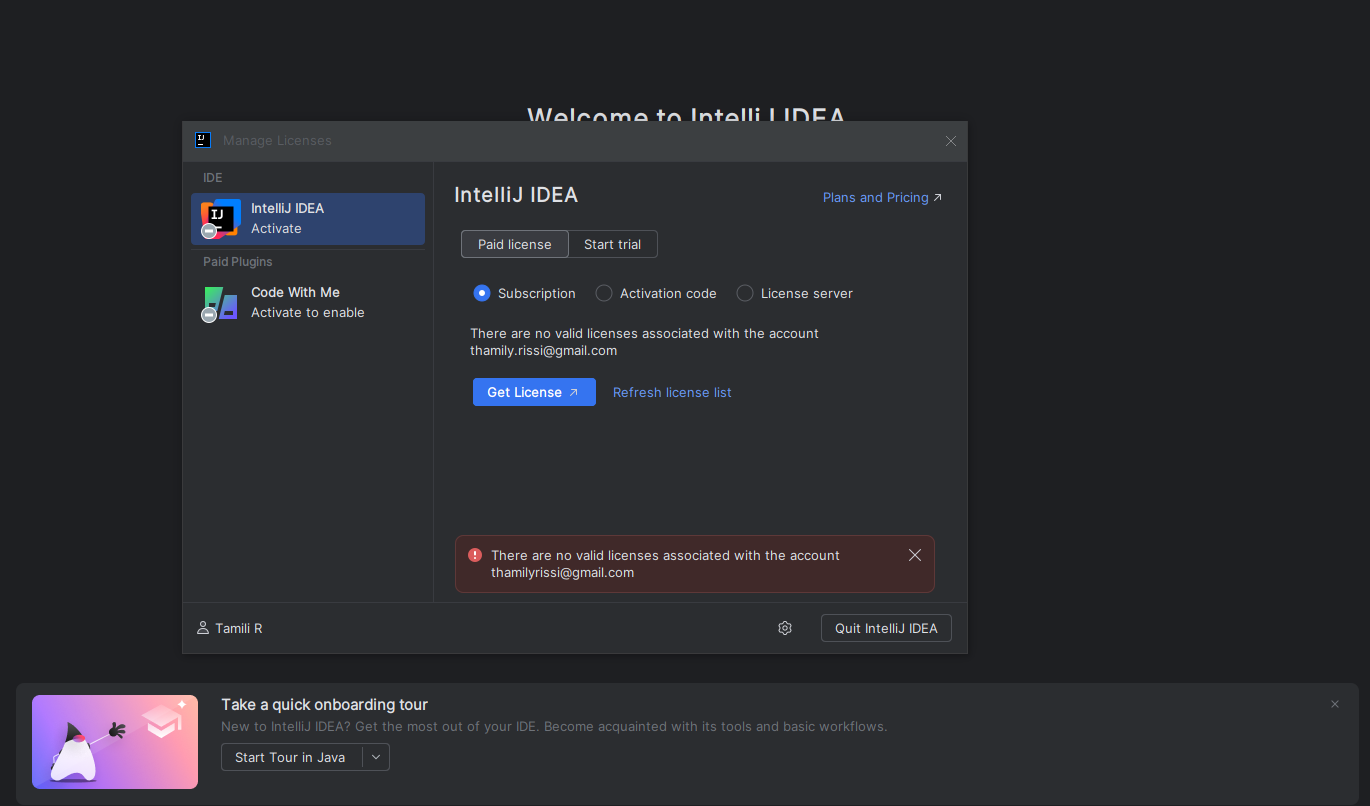This screenshot has width=1370, height=806.
Task: Open the Plans and Pricing link
Action: [882, 197]
